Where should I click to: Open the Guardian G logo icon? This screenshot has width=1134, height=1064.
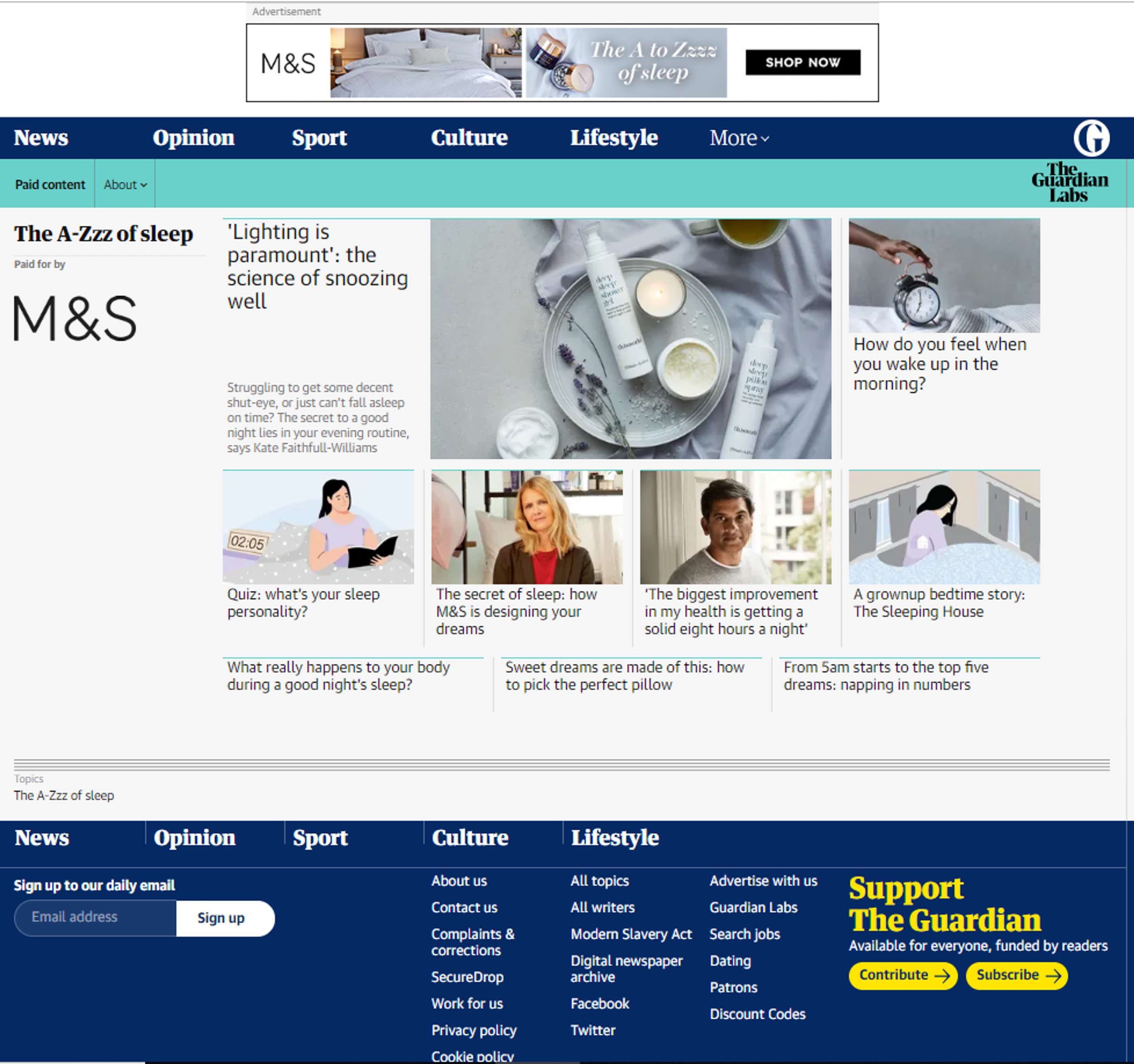[x=1091, y=138]
